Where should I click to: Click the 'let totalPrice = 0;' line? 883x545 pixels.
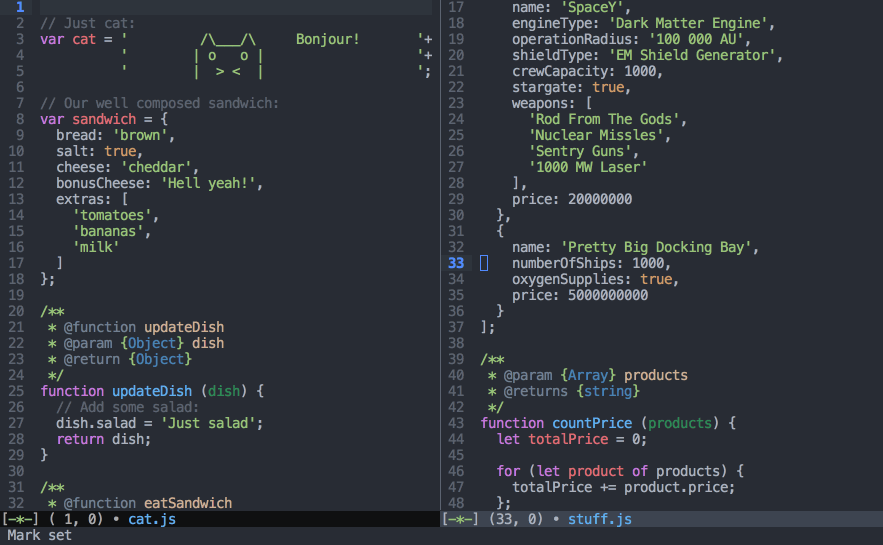point(572,439)
